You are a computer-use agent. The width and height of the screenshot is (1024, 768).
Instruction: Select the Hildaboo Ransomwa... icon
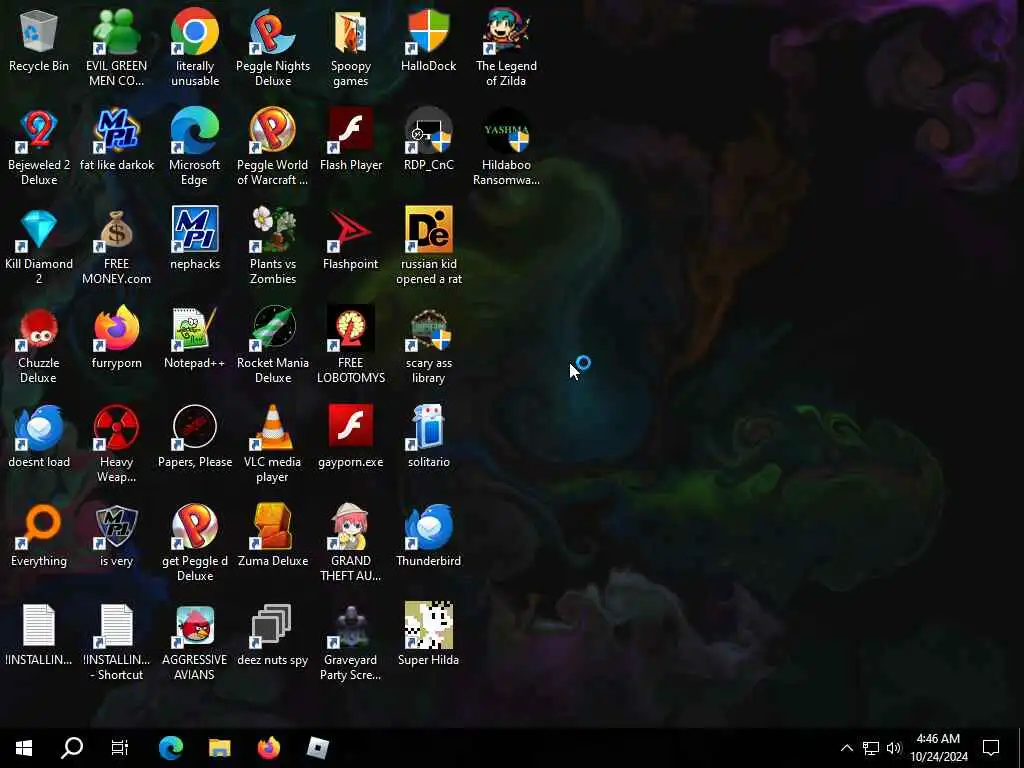tap(506, 147)
